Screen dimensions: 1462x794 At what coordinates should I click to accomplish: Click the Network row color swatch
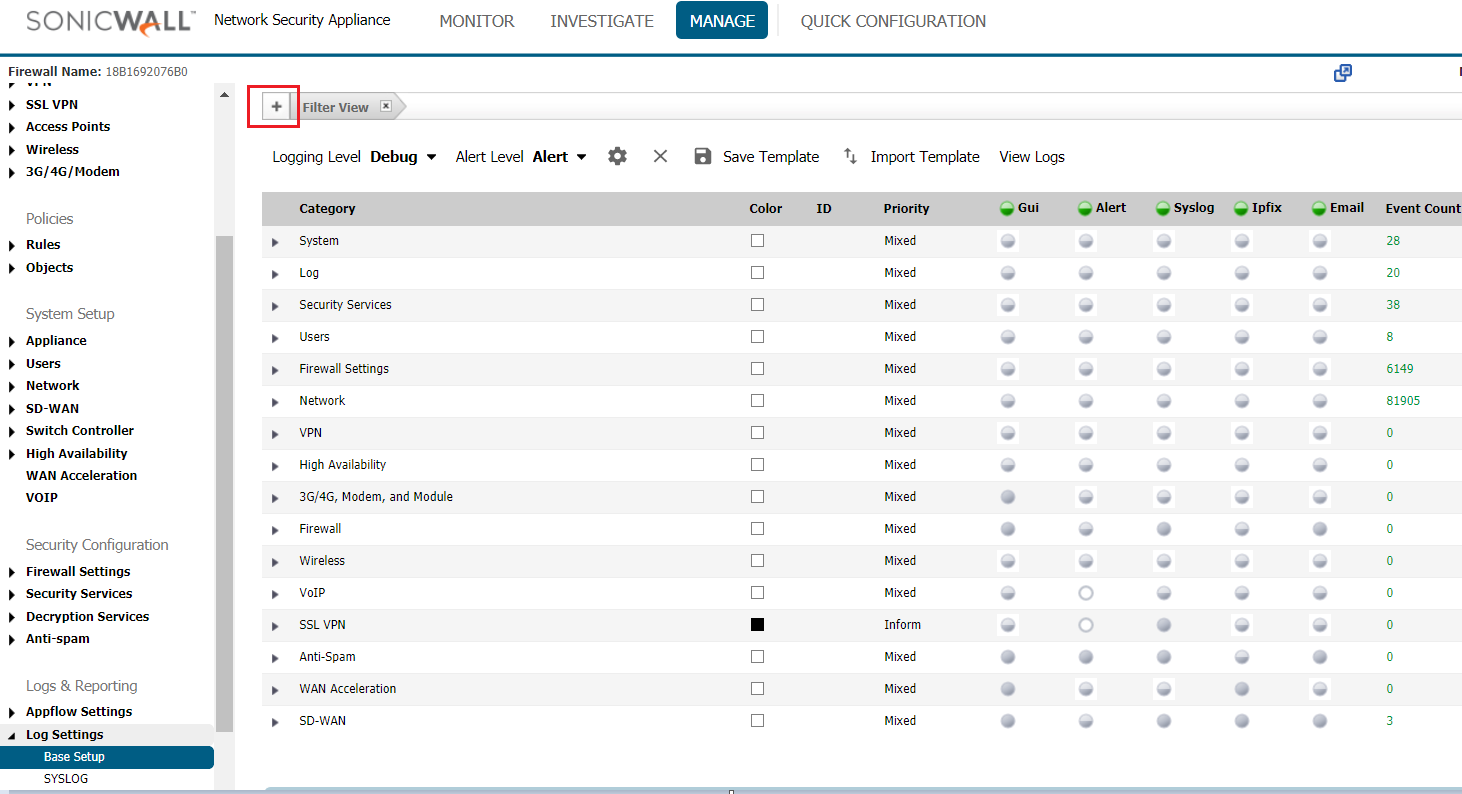pyautogui.click(x=757, y=401)
